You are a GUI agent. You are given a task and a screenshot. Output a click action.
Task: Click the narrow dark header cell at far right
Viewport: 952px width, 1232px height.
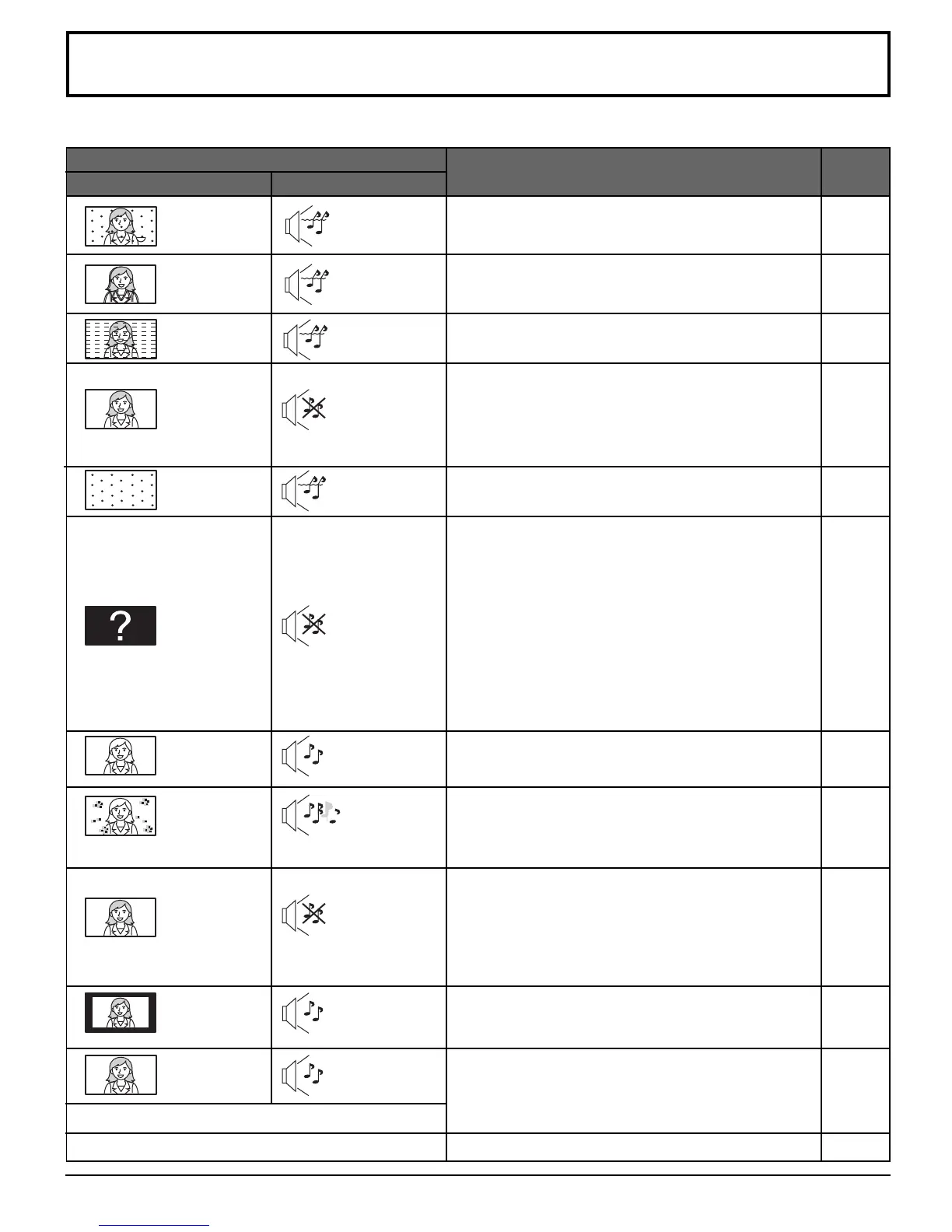[x=855, y=171]
